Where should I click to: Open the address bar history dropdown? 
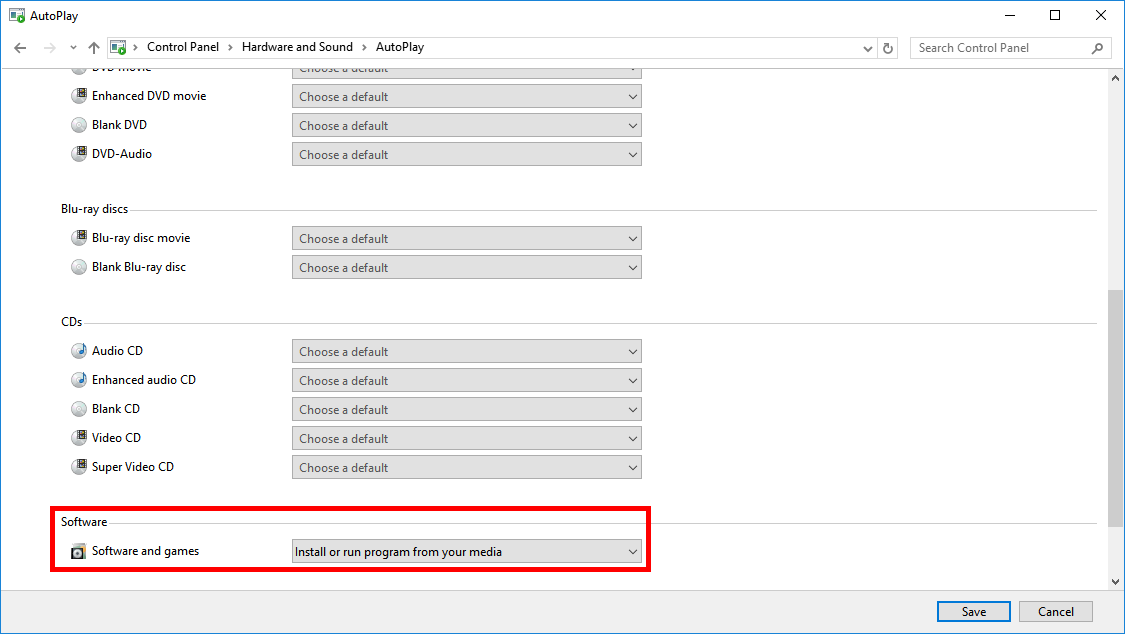coord(867,48)
